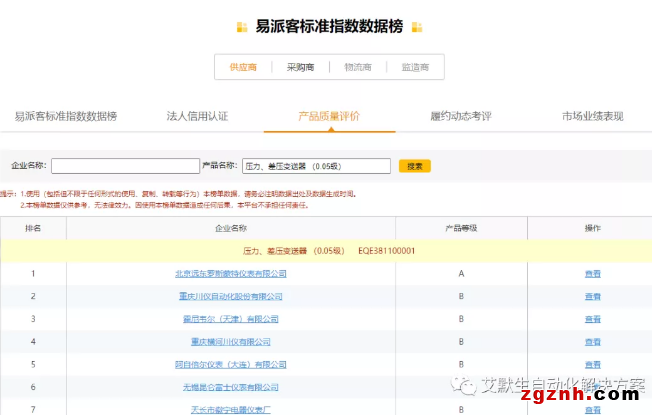Click 查看 for rank 1 row
Image resolution: width=652 pixels, height=417 pixels.
(x=593, y=274)
